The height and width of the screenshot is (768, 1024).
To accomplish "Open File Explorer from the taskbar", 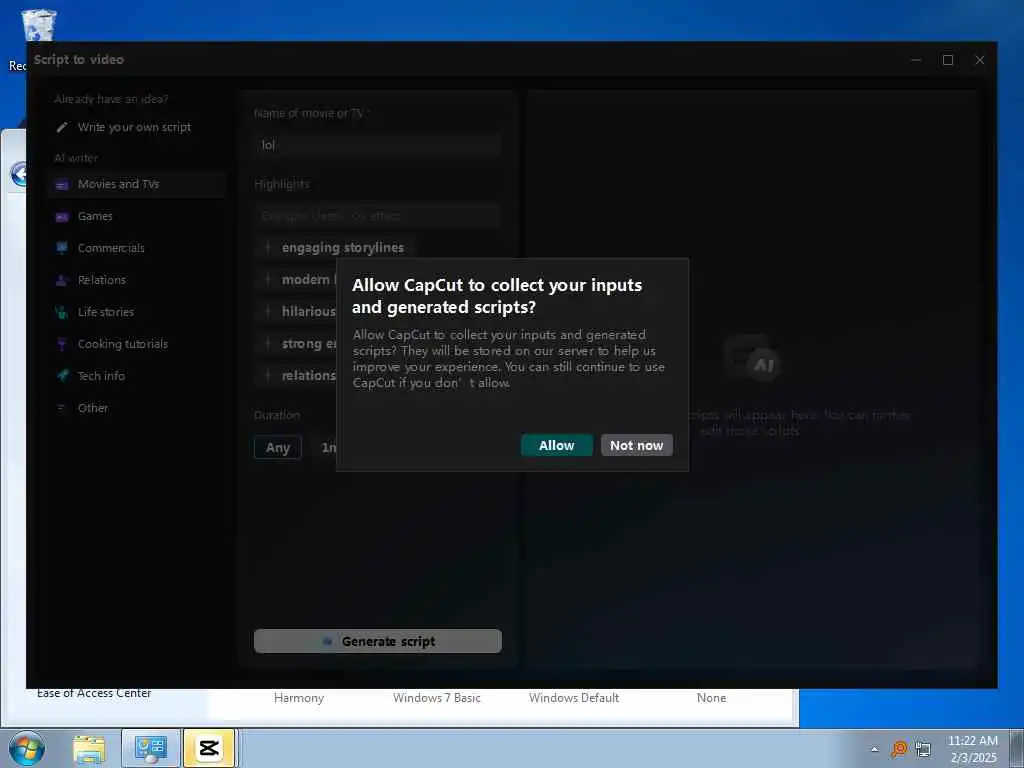I will 89,749.
